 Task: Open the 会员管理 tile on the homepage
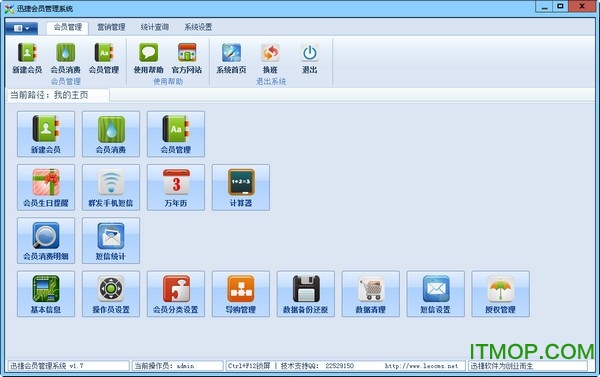coord(176,134)
